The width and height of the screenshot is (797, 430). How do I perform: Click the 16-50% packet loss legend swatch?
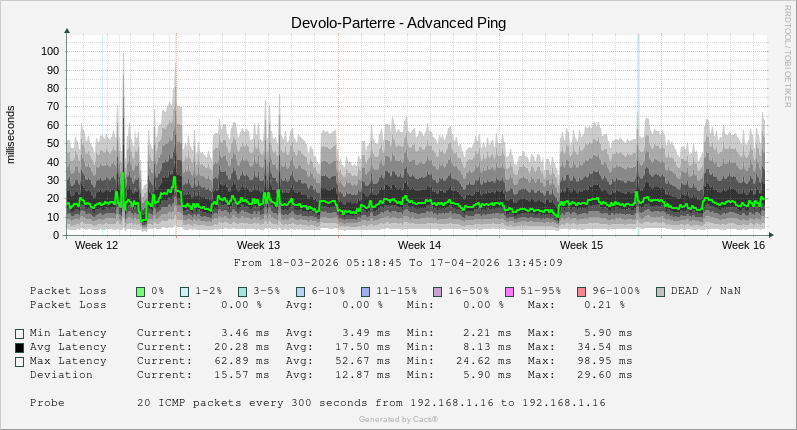tap(437, 291)
